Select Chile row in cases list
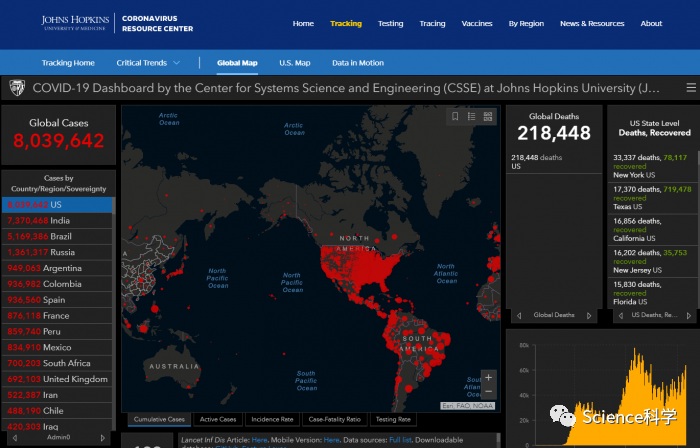Image resolution: width=700 pixels, height=448 pixels. 57,411
